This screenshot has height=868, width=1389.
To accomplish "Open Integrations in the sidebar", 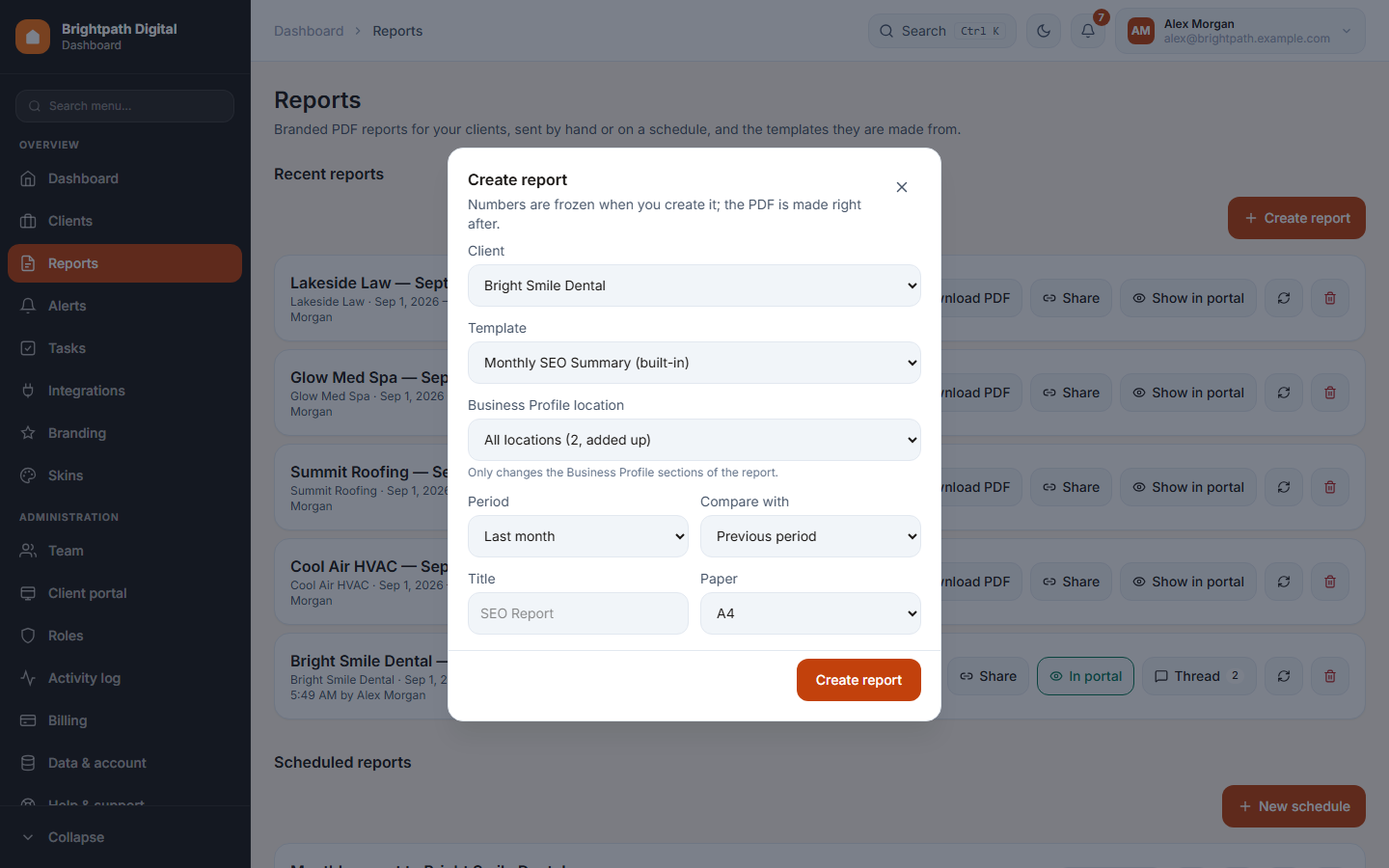I will tap(125, 391).
